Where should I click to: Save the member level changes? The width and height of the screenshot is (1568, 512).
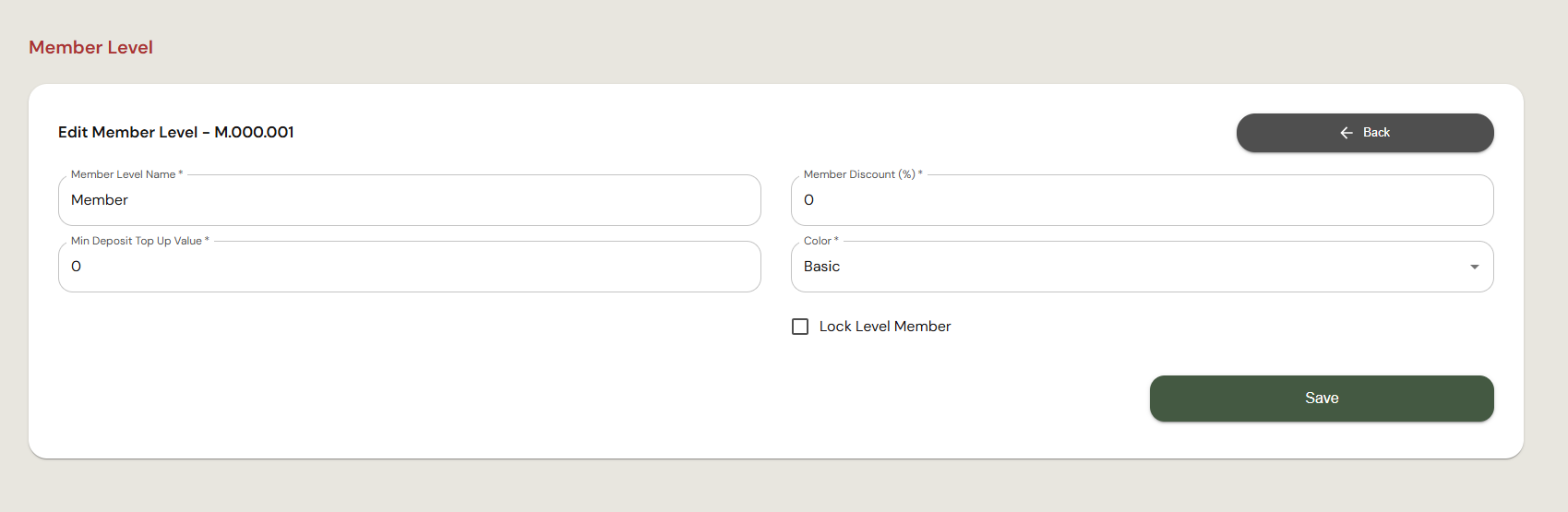1322,399
